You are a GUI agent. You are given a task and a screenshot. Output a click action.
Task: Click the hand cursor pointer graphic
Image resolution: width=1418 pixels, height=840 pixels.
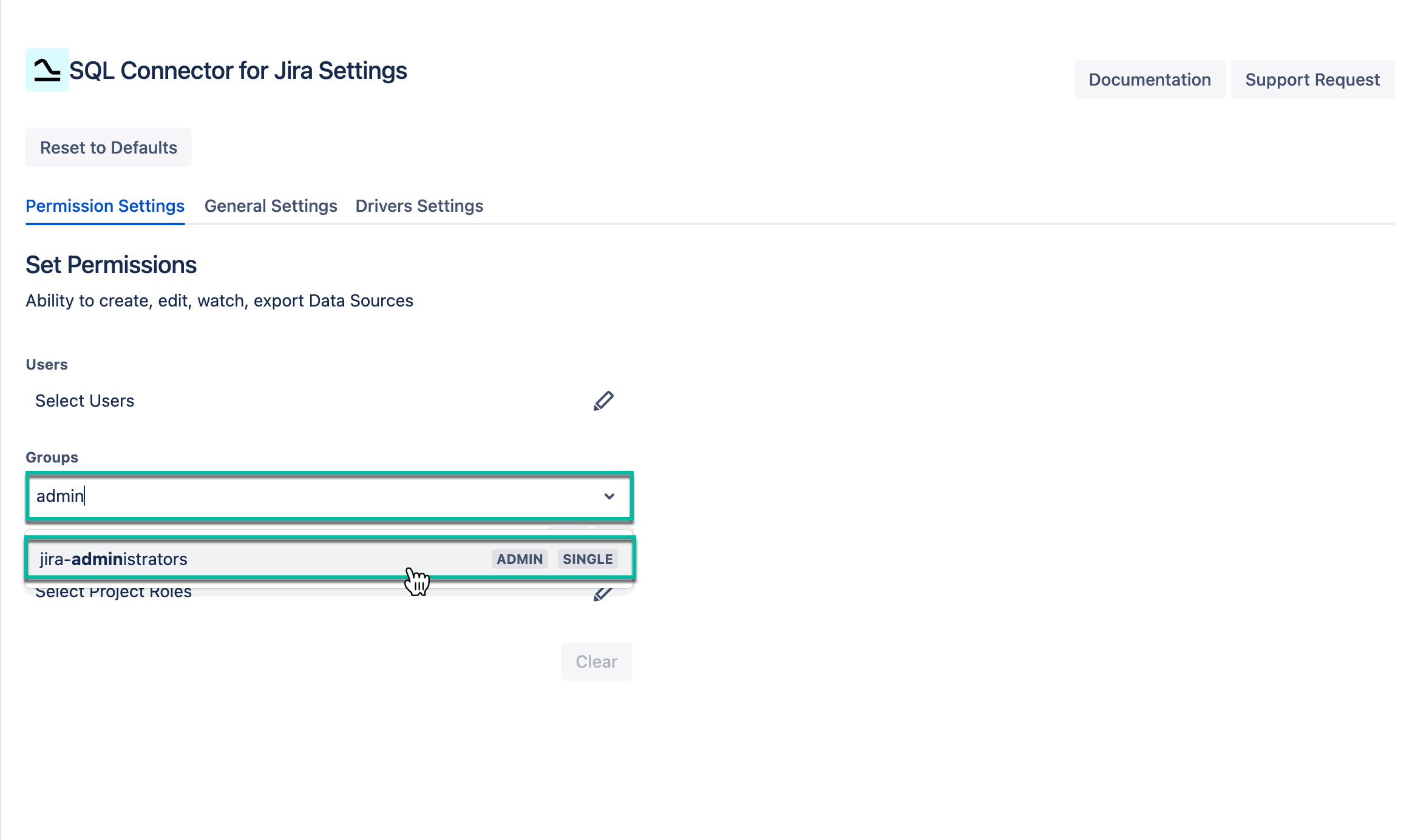417,581
